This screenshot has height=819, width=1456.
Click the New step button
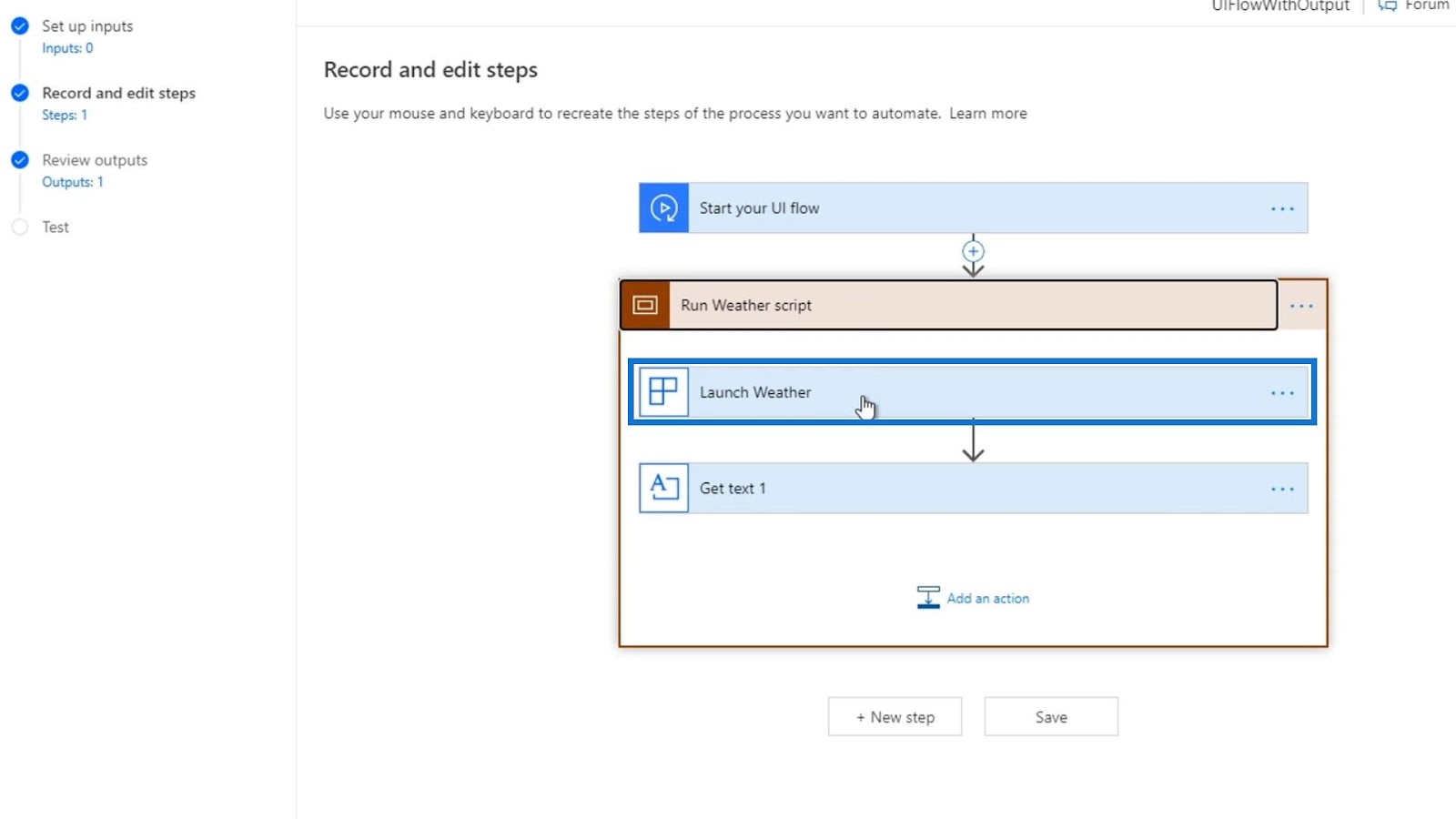[x=895, y=717]
